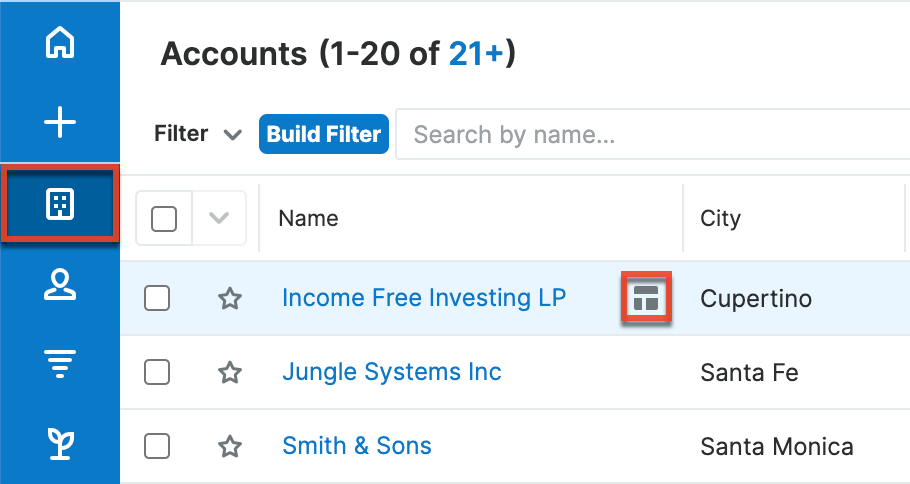Screen dimensions: 910x484
Task: Open the Opportunities funnel icon
Action: (x=60, y=364)
